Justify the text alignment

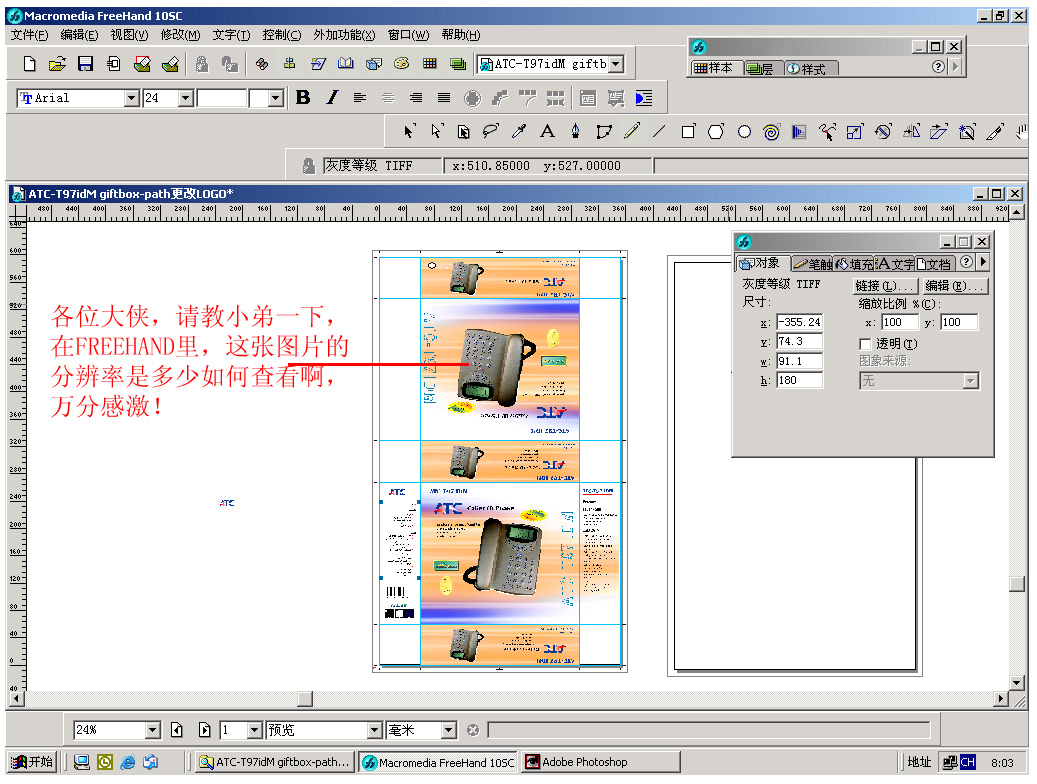click(x=444, y=98)
